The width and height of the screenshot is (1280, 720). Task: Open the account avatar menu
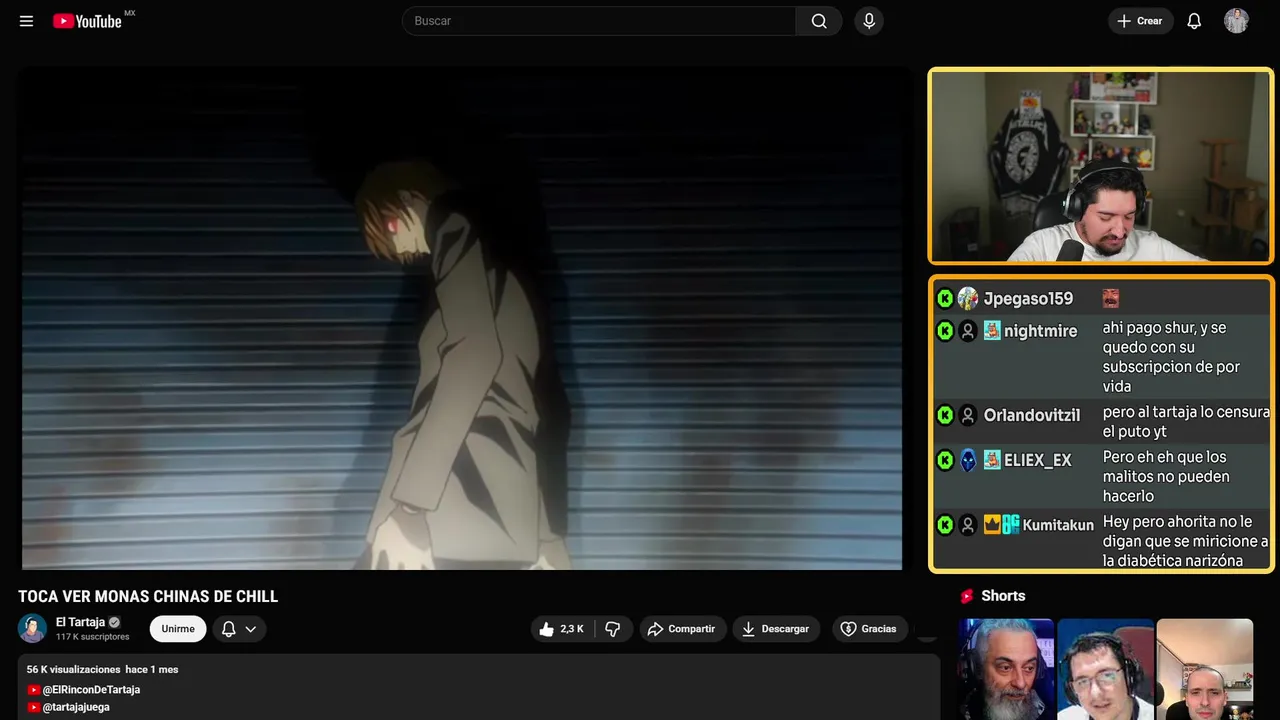coord(1236,21)
